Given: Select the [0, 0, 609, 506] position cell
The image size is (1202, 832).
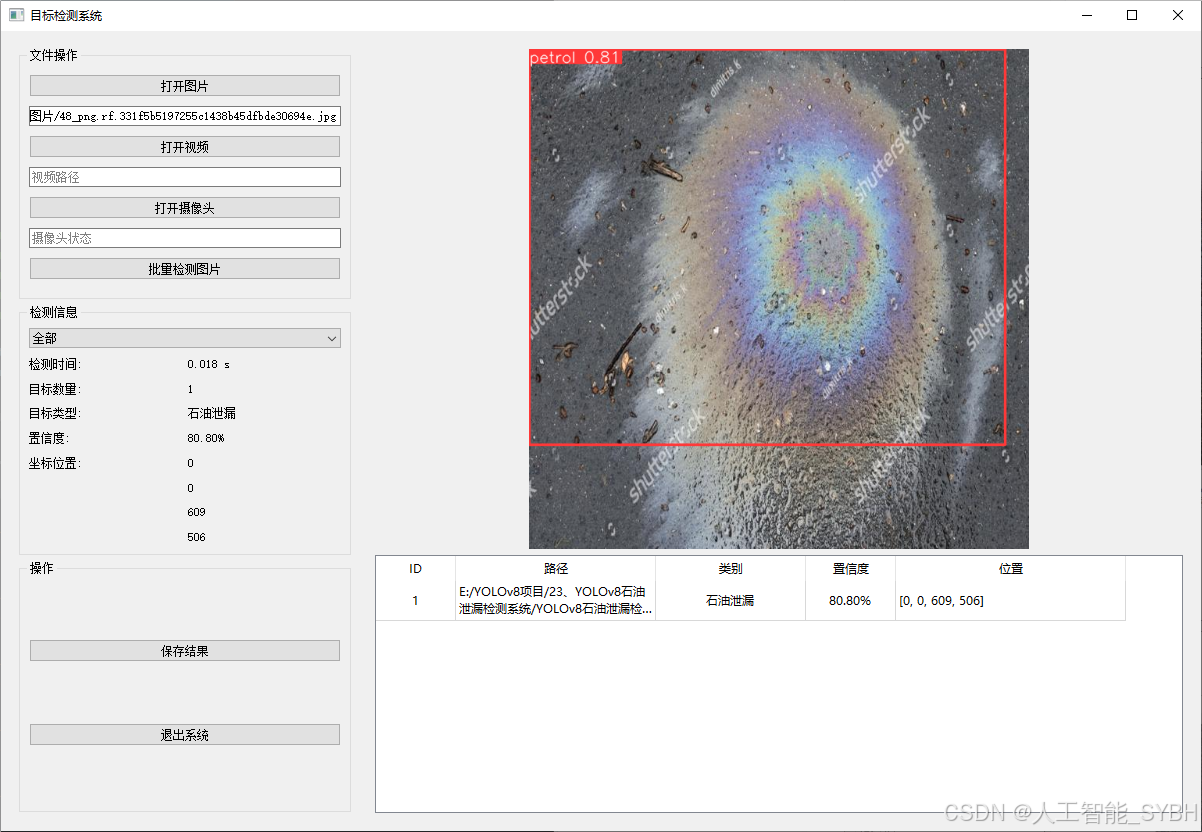Looking at the screenshot, I should click(1011, 600).
